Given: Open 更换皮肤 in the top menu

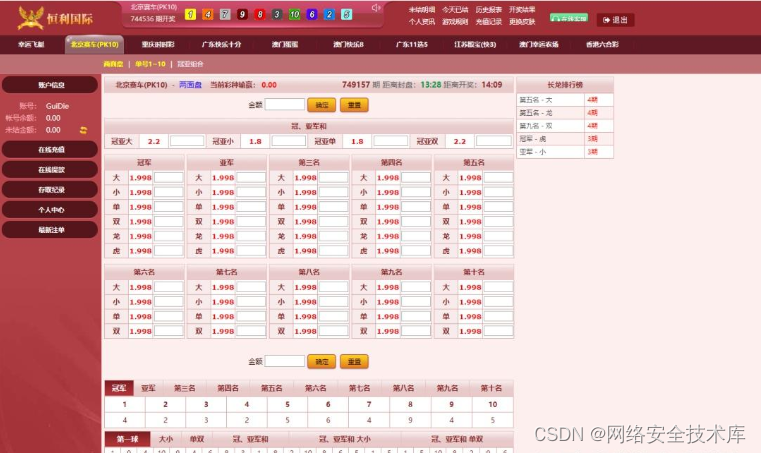Looking at the screenshot, I should click(522, 22).
